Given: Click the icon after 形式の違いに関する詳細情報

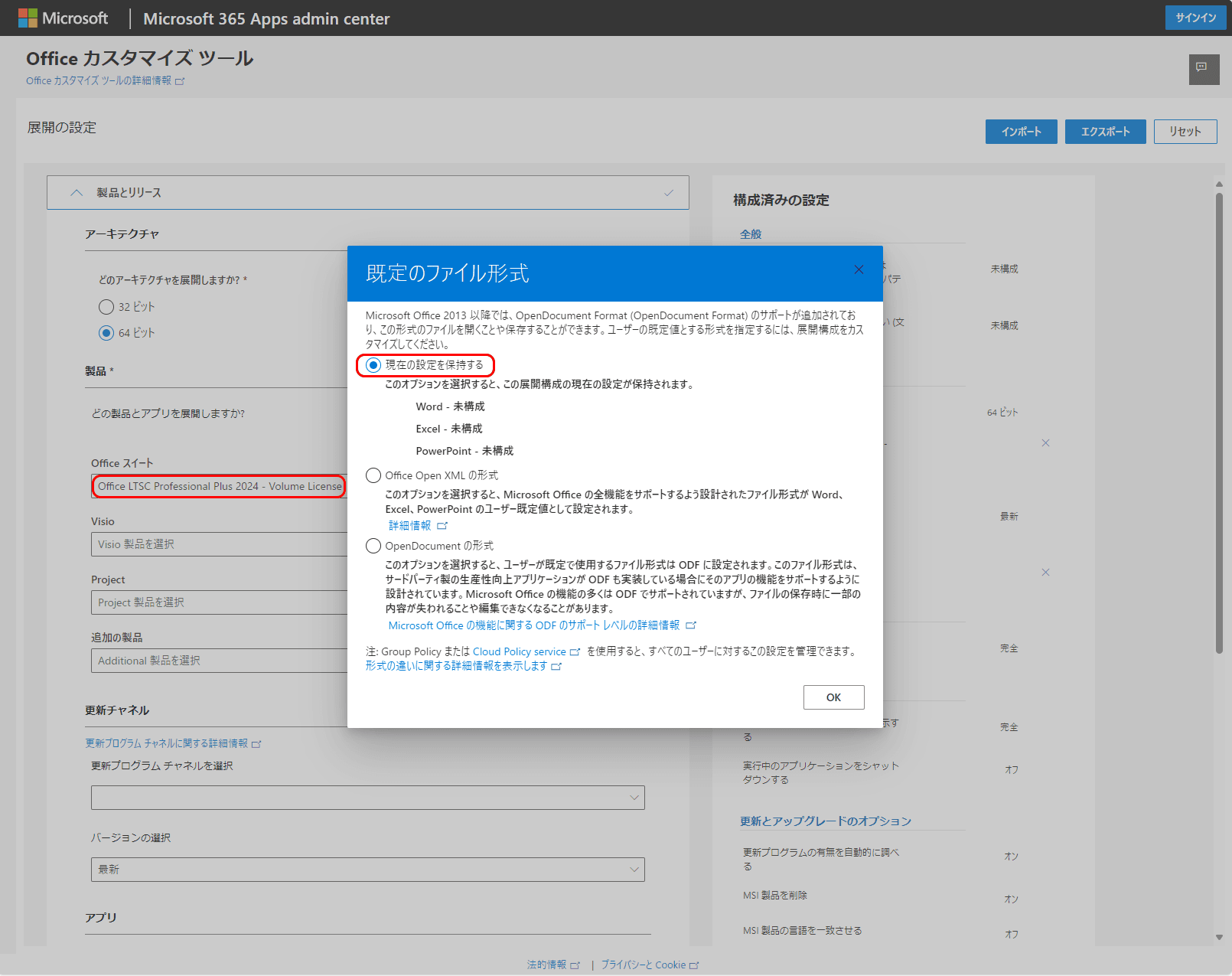Looking at the screenshot, I should [556, 667].
